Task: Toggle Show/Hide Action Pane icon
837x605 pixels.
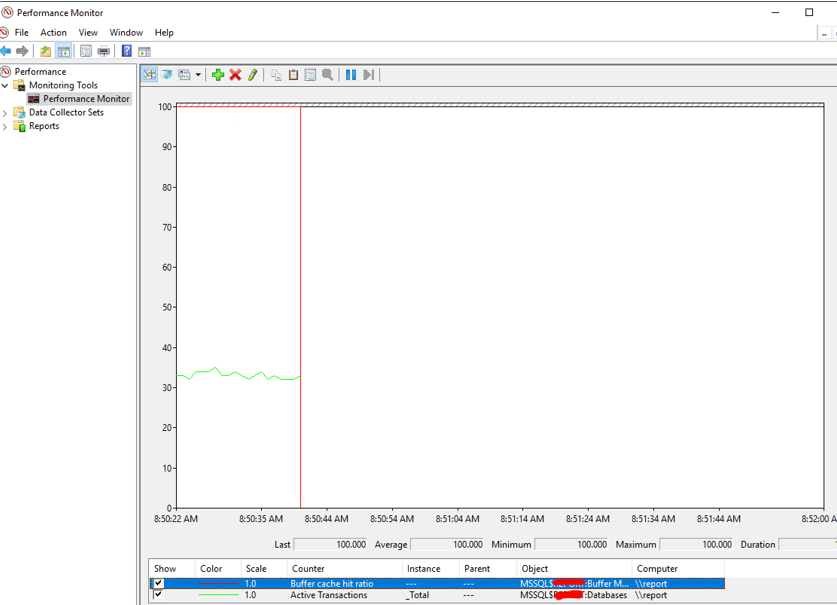Action: pyautogui.click(x=144, y=51)
